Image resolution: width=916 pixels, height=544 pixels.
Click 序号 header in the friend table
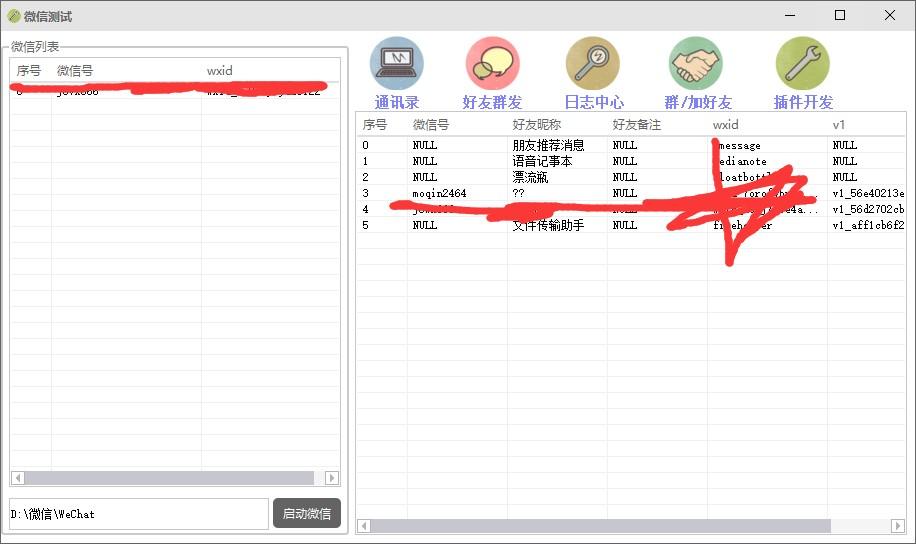[374, 124]
